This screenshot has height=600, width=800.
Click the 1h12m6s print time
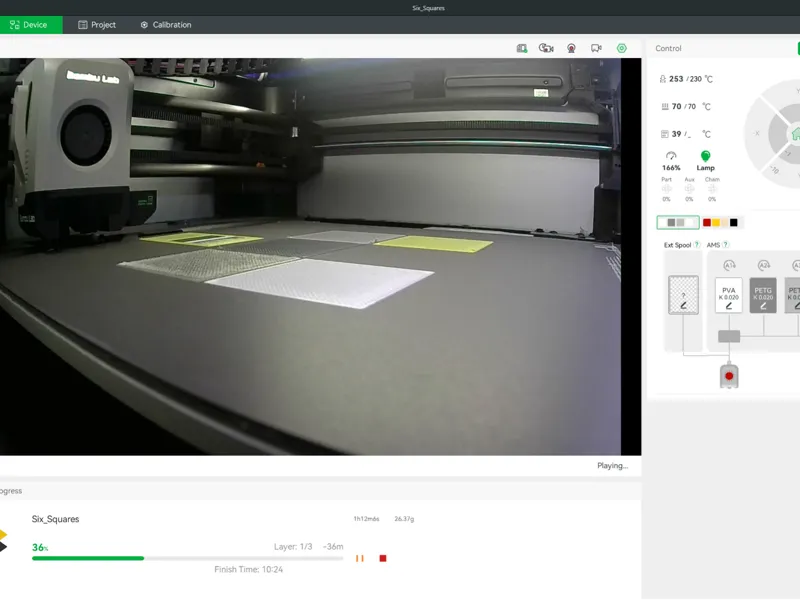pos(366,519)
